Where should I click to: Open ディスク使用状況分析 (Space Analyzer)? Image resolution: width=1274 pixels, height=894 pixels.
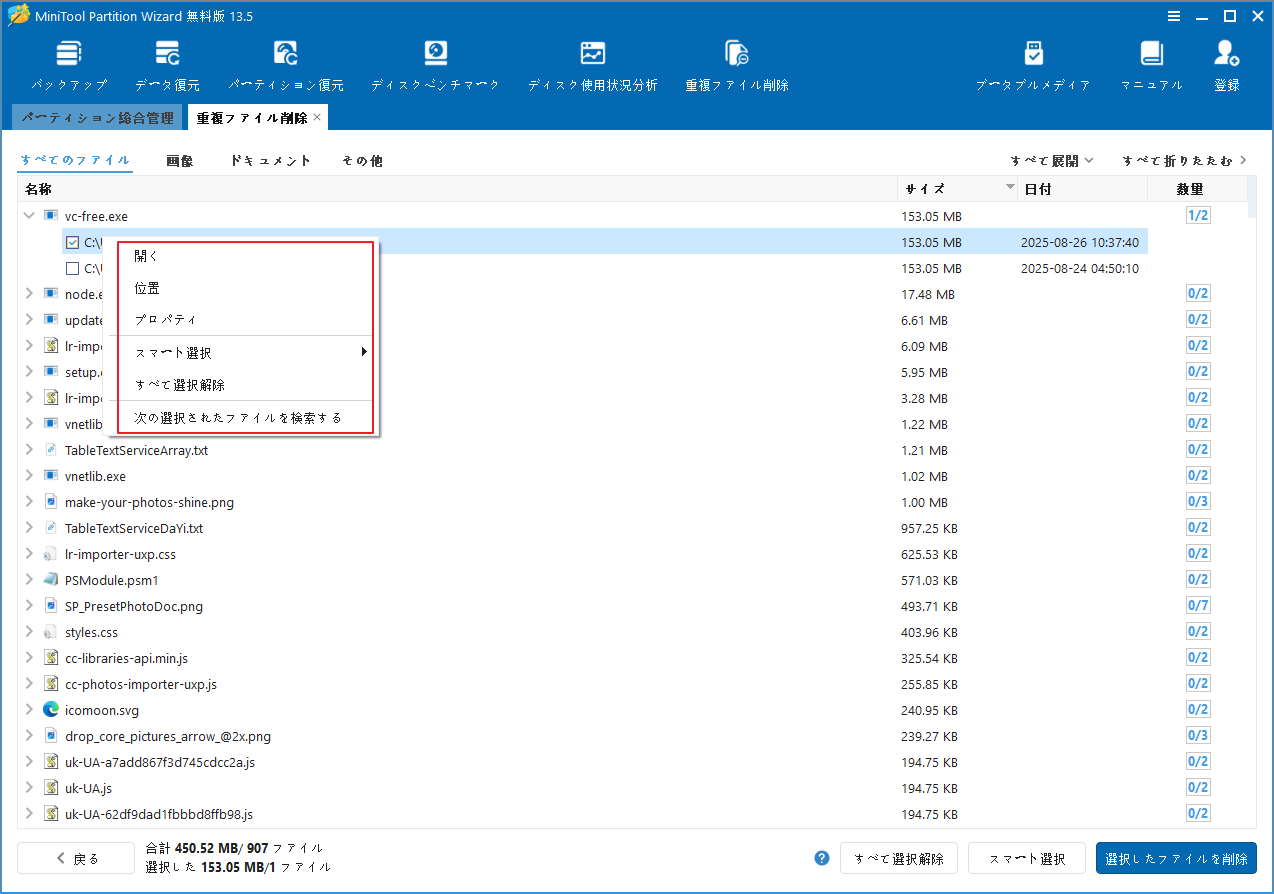point(592,62)
